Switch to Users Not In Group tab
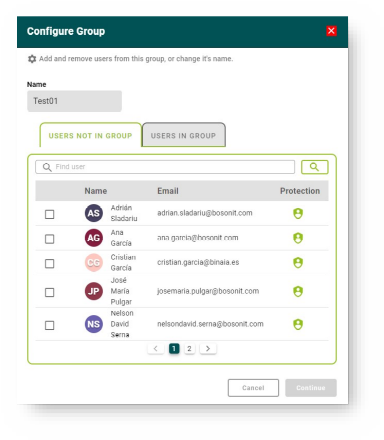Image resolution: width=384 pixels, height=440 pixels. click(90, 135)
